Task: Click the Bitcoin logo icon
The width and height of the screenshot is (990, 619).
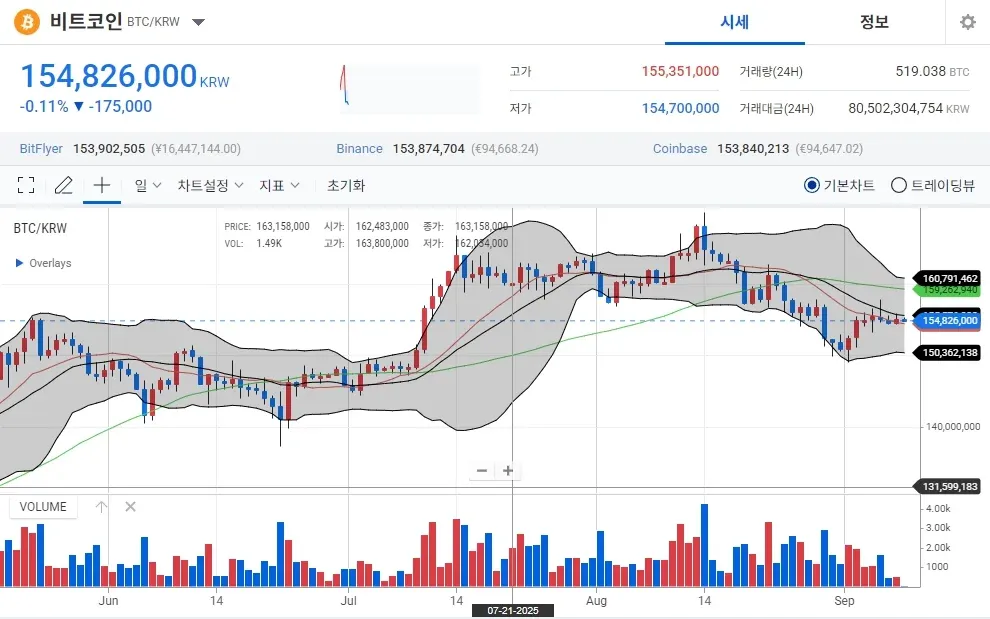Action: [27, 21]
